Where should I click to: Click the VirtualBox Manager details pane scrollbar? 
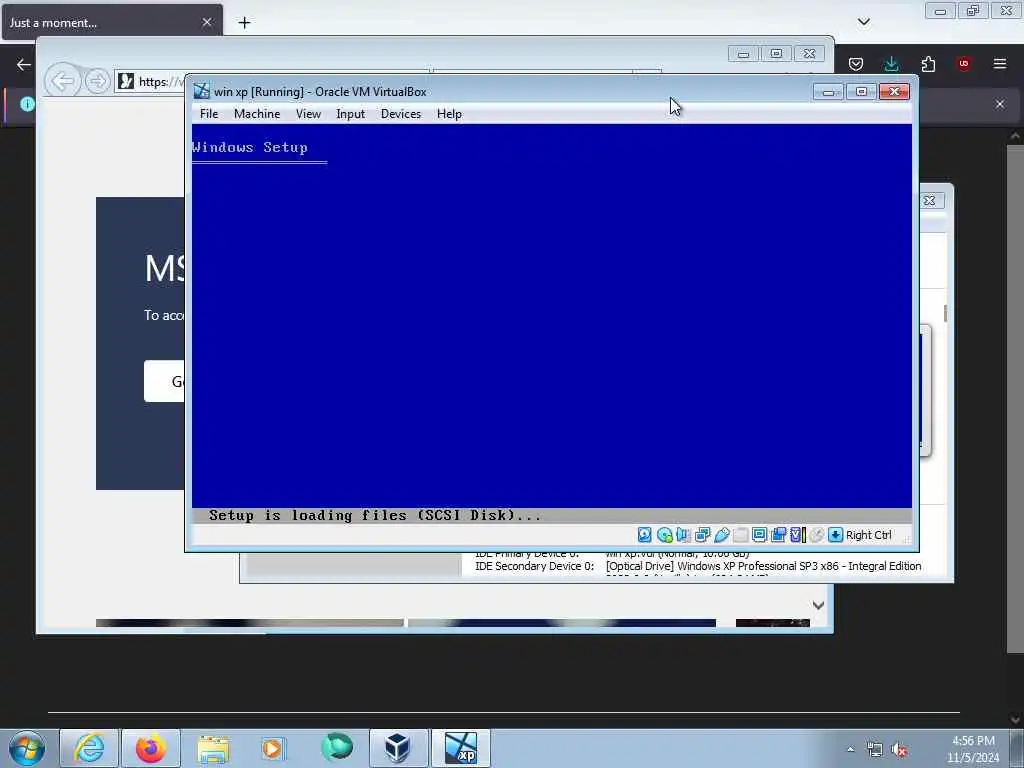pyautogui.click(x=945, y=313)
